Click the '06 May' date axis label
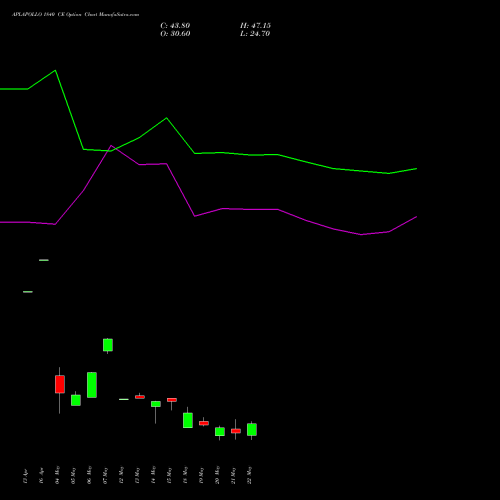This screenshot has width=500, height=500. [89, 475]
